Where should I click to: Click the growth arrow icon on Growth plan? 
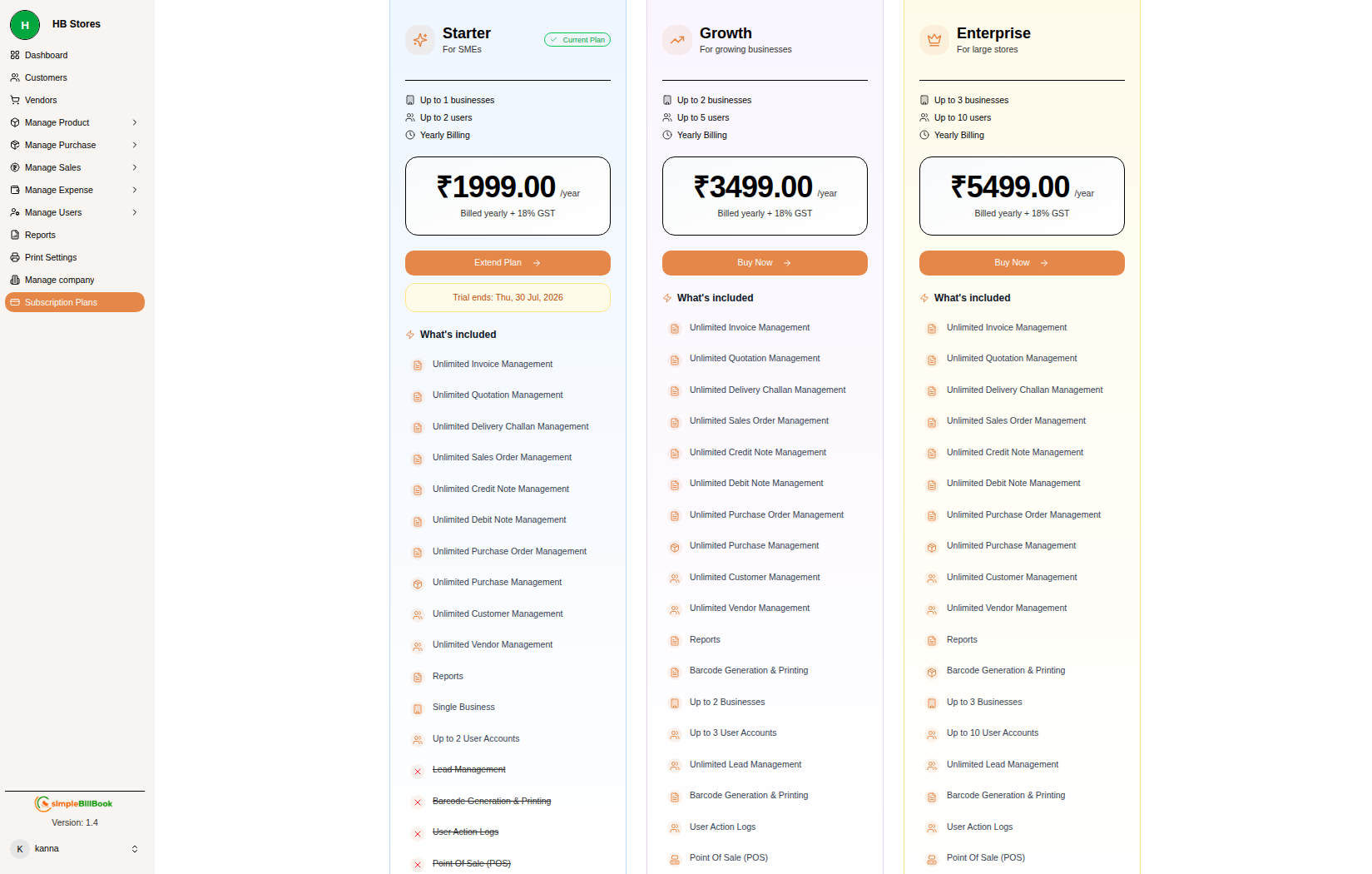point(676,39)
